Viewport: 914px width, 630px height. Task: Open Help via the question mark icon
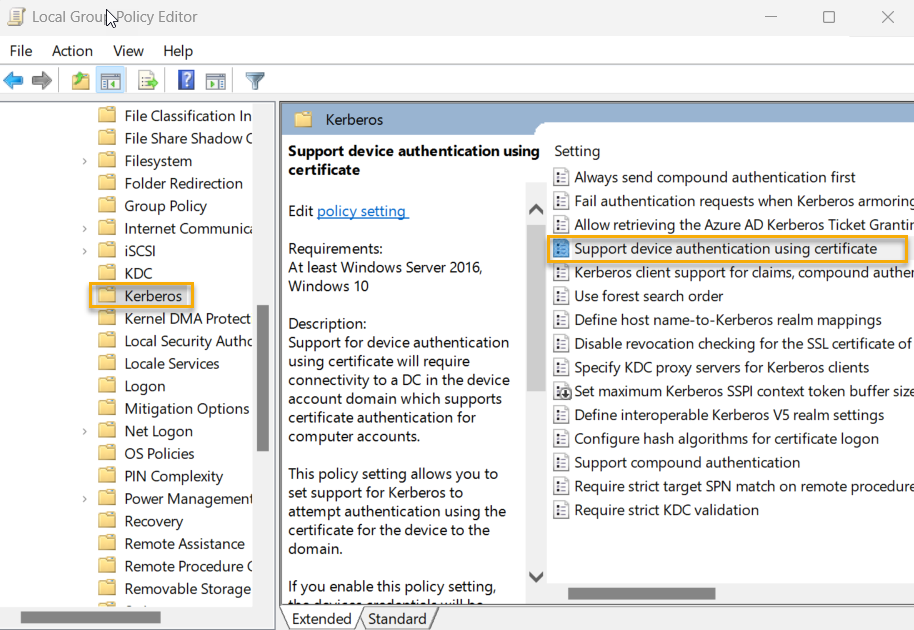pos(186,80)
